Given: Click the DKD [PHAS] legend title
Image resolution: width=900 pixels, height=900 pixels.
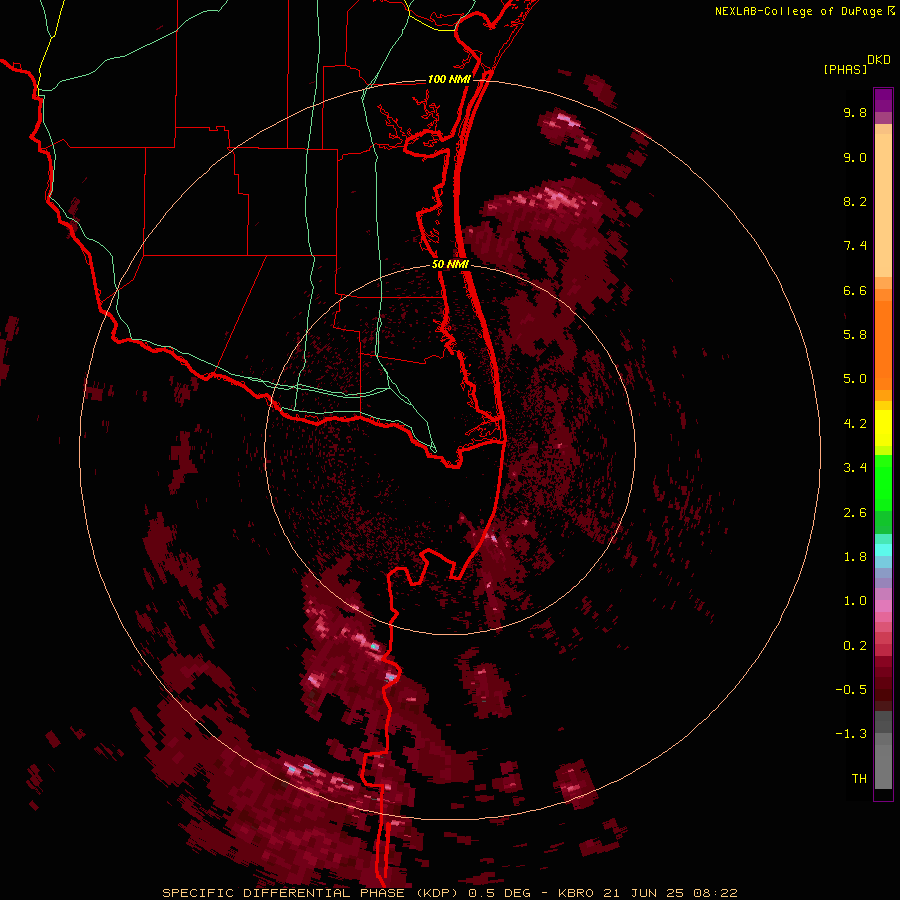Looking at the screenshot, I should 856,65.
